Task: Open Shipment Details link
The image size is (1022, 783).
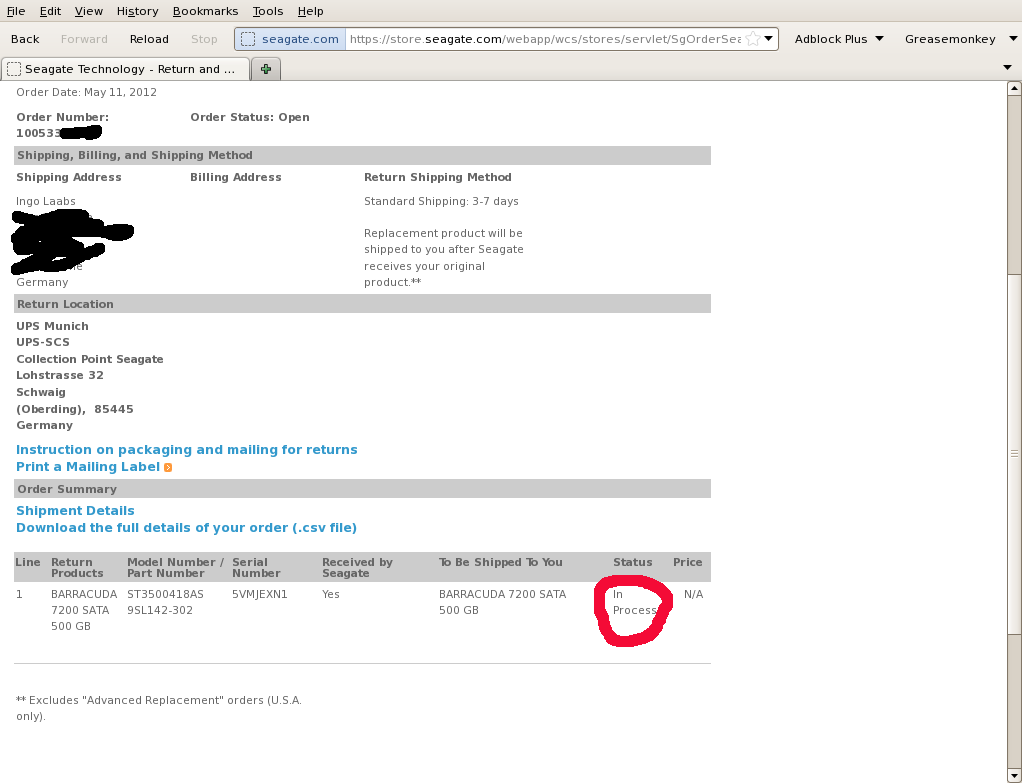Action: coord(75,510)
